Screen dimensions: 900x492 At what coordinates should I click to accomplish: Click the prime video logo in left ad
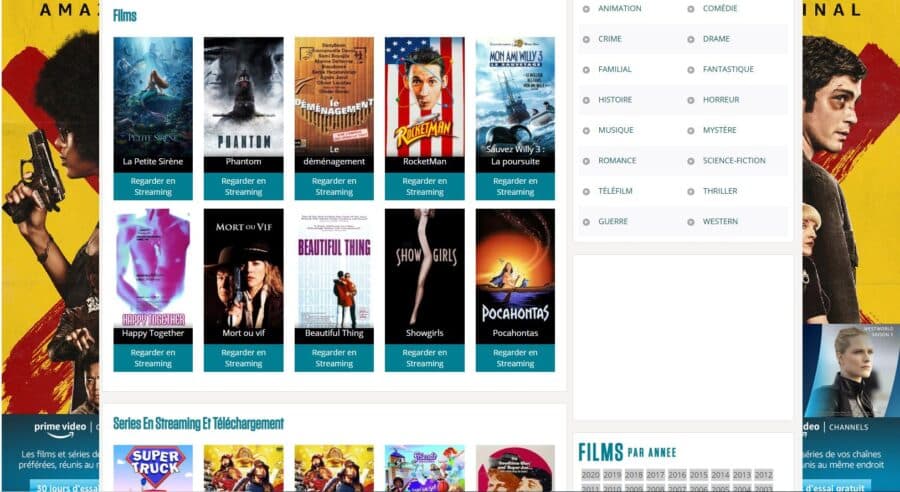60,429
